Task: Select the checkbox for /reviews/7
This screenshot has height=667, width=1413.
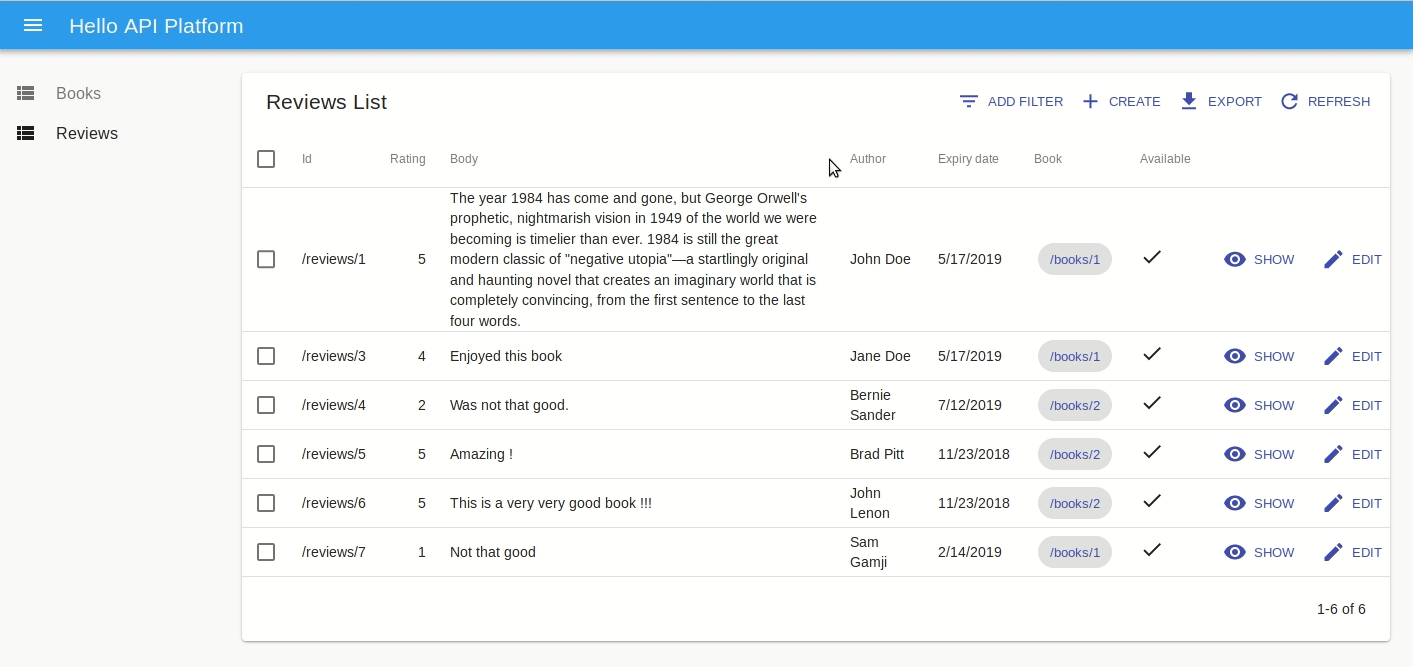Action: (266, 552)
